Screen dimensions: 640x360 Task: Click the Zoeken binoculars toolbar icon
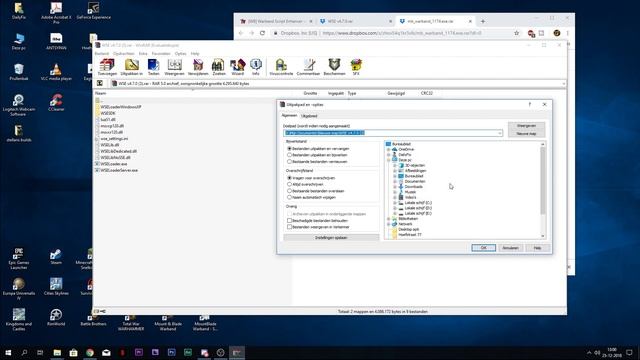click(x=218, y=67)
